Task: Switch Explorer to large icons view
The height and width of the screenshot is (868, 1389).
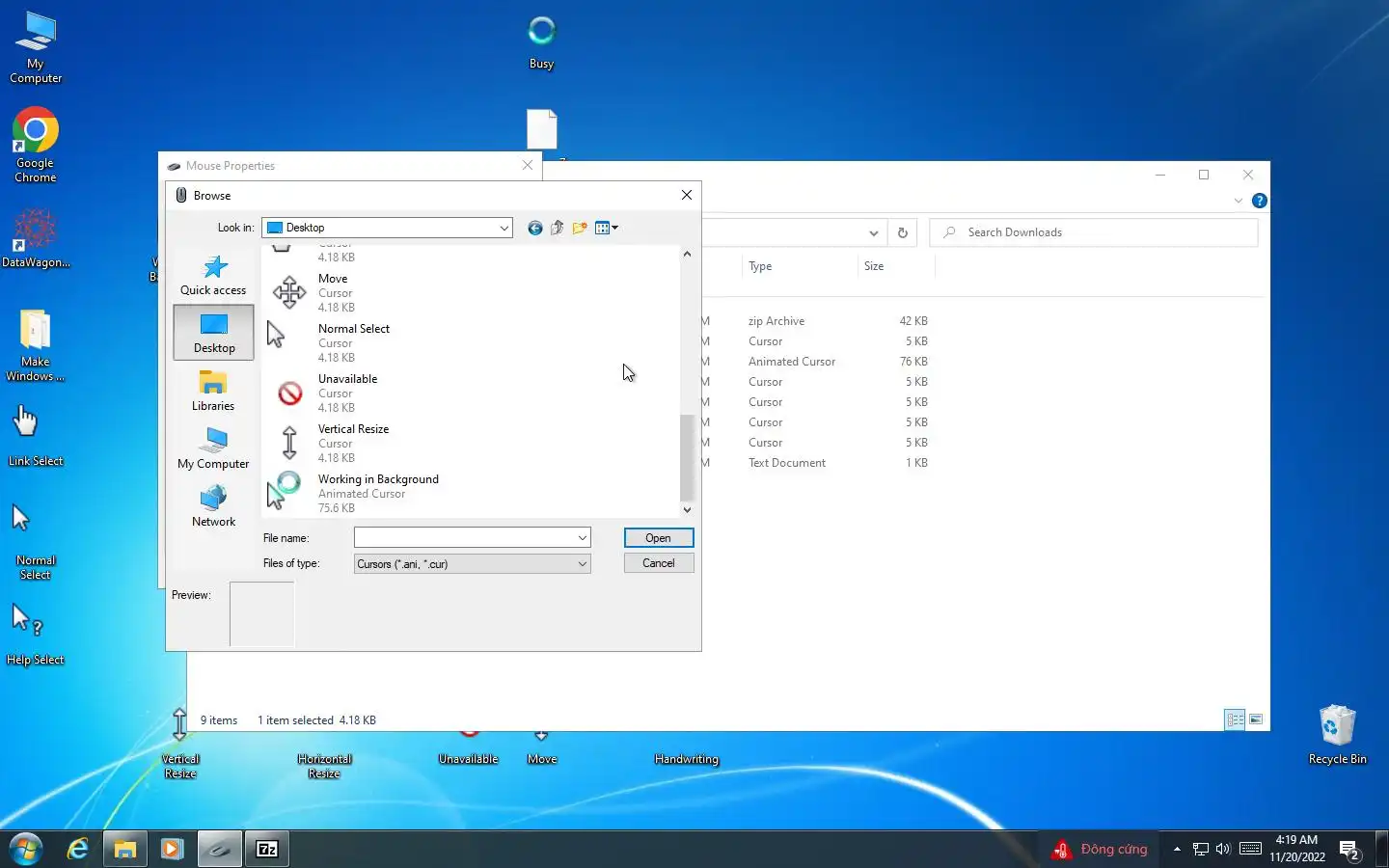Action: click(1256, 719)
